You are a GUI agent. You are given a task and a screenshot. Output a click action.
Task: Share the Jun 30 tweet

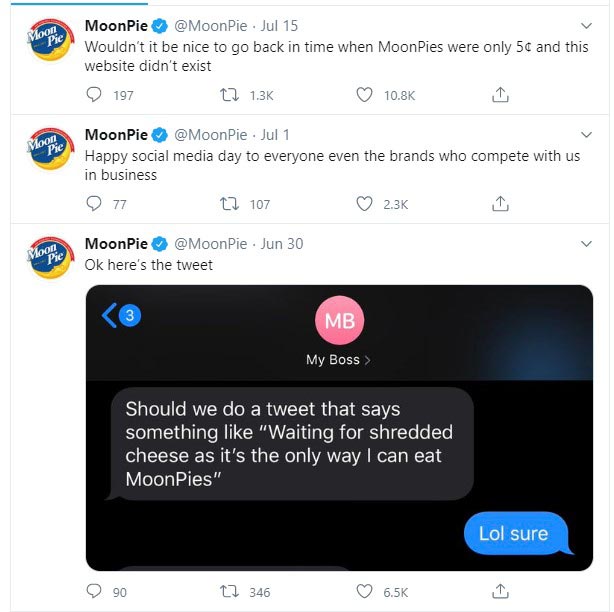tap(501, 591)
